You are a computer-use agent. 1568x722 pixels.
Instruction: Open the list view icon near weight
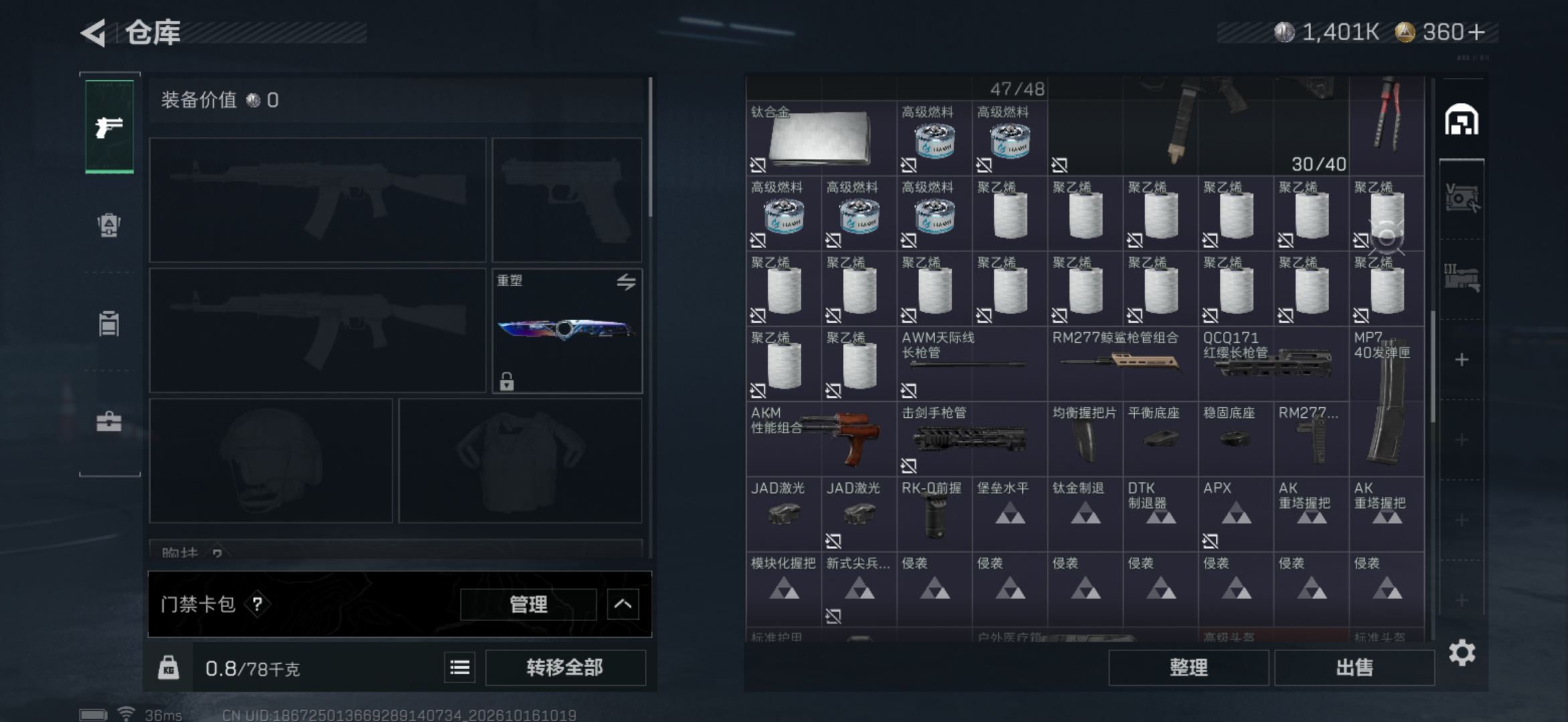460,667
